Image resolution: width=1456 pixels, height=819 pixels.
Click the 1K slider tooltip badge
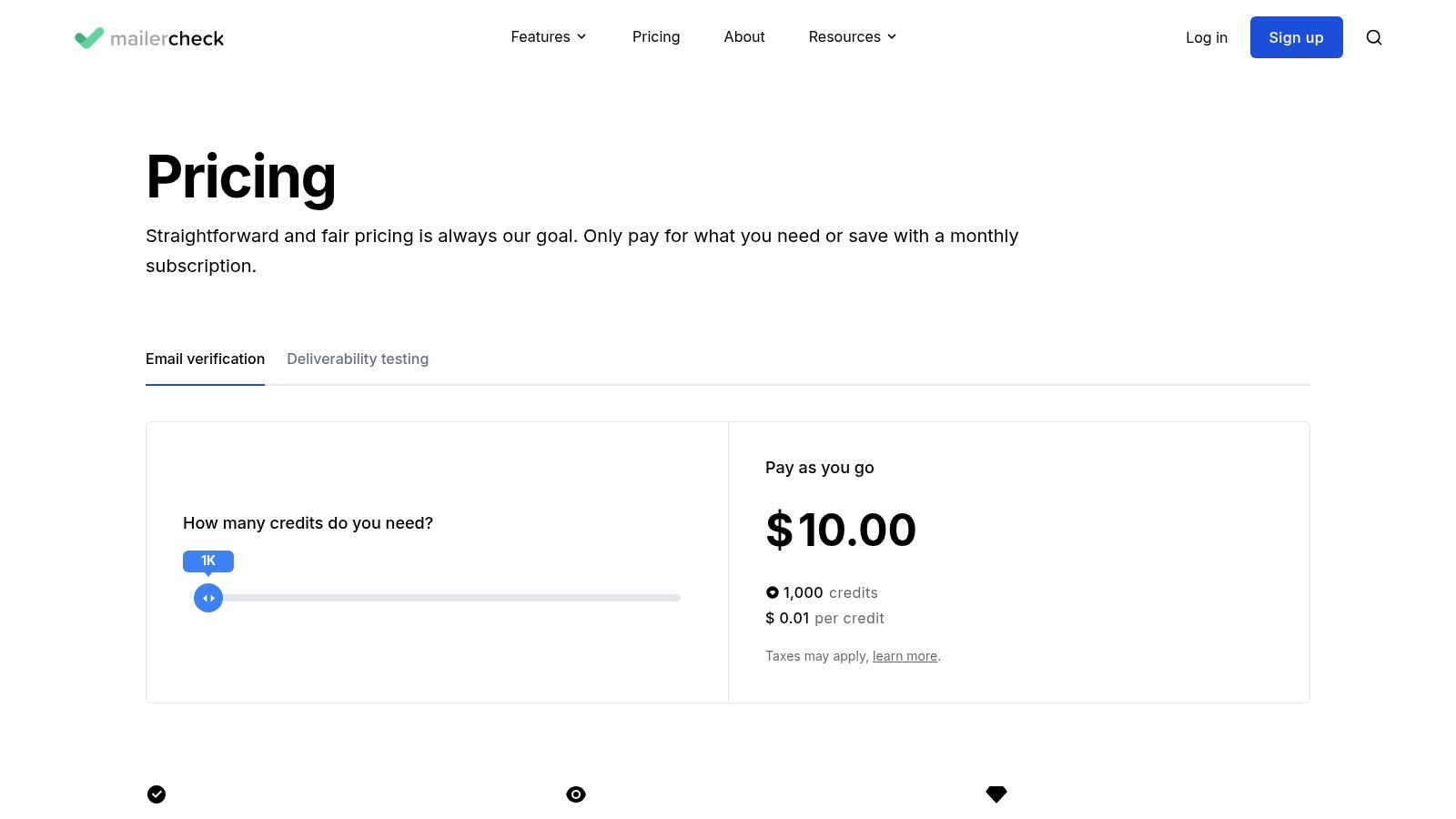click(x=208, y=561)
